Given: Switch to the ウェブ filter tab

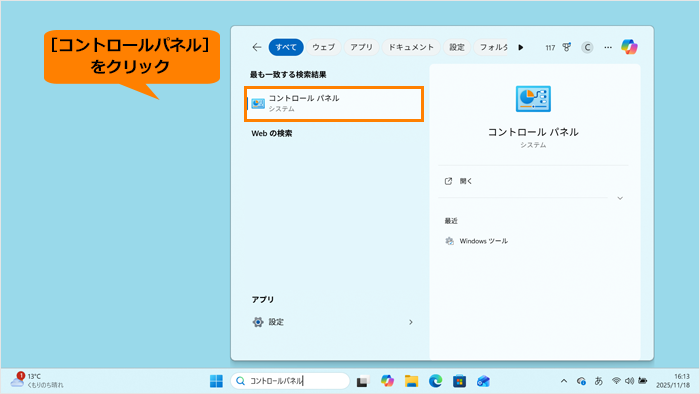Looking at the screenshot, I should (323, 47).
